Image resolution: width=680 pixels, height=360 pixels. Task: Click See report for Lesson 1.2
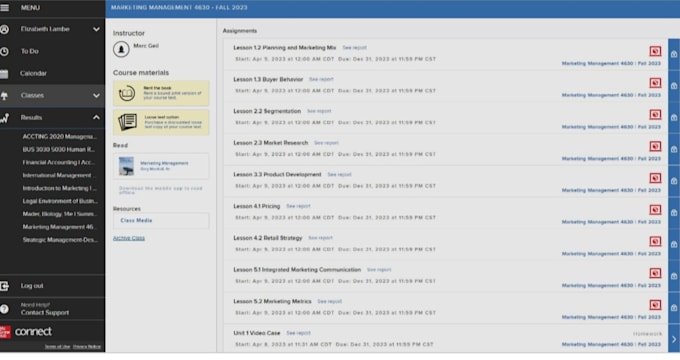click(354, 48)
